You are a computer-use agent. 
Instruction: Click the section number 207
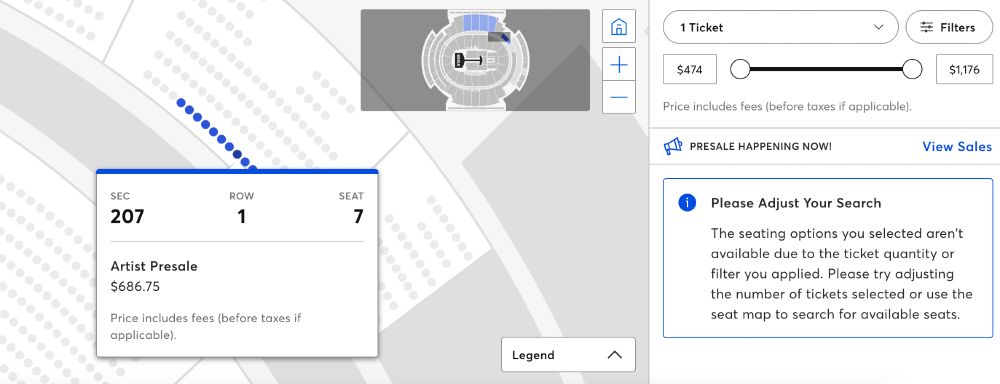click(x=128, y=217)
